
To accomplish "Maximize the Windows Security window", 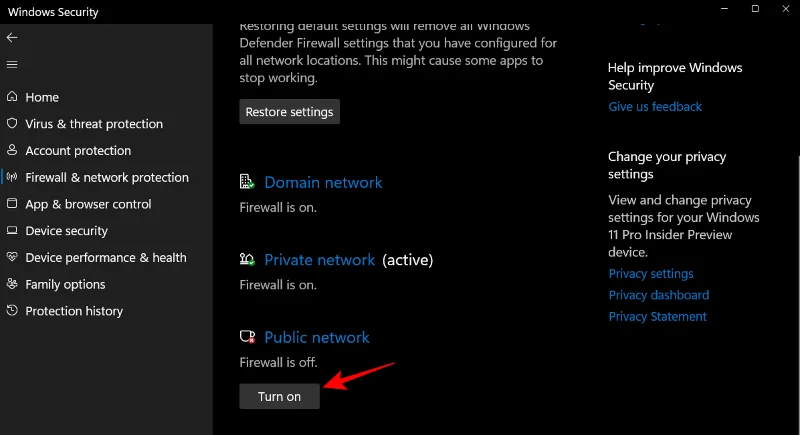I will pyautogui.click(x=755, y=9).
